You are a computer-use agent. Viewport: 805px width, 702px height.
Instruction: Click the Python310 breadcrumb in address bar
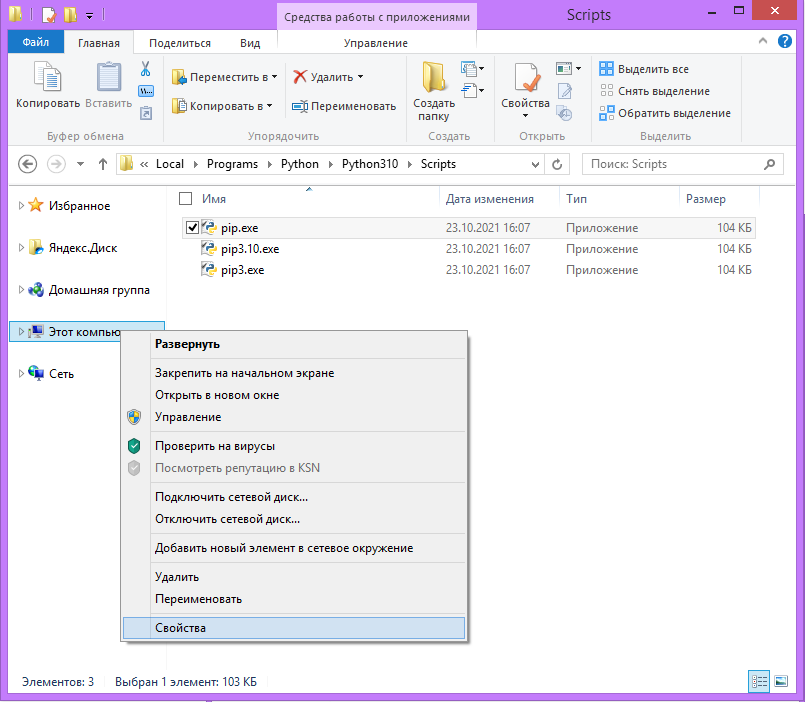click(x=370, y=164)
